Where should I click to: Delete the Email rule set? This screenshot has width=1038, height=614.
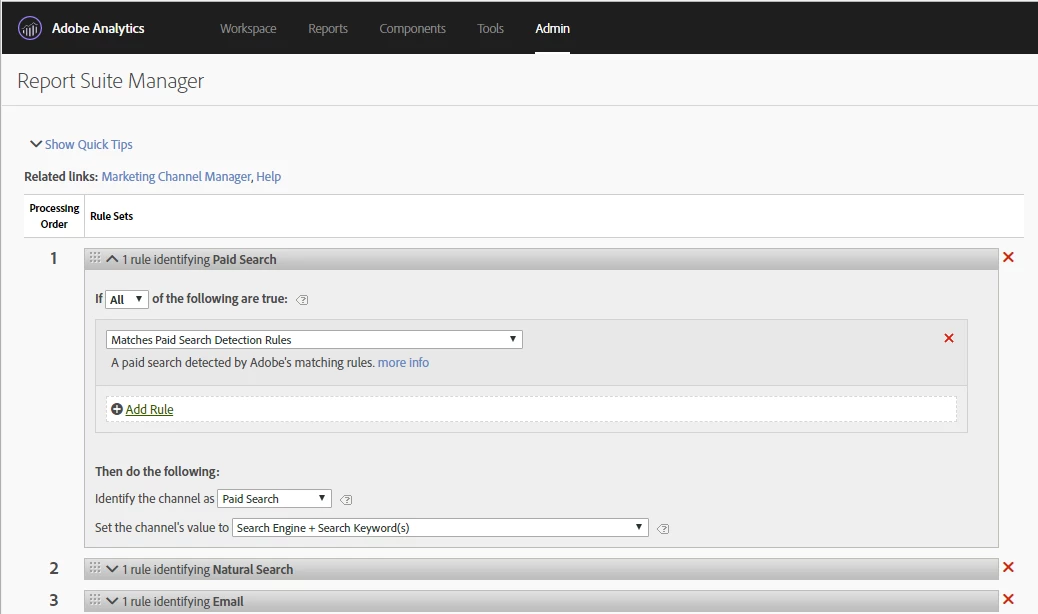1008,599
